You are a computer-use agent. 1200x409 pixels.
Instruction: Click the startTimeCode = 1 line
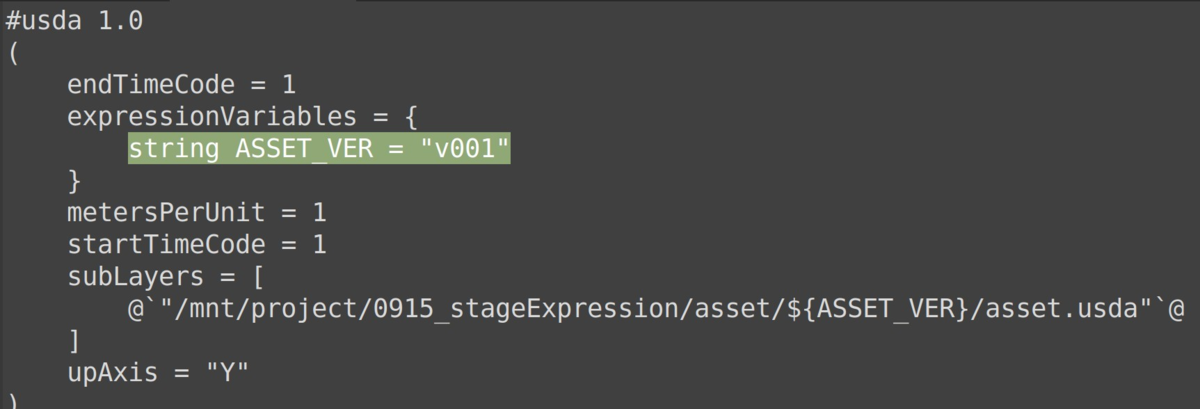(x=196, y=245)
